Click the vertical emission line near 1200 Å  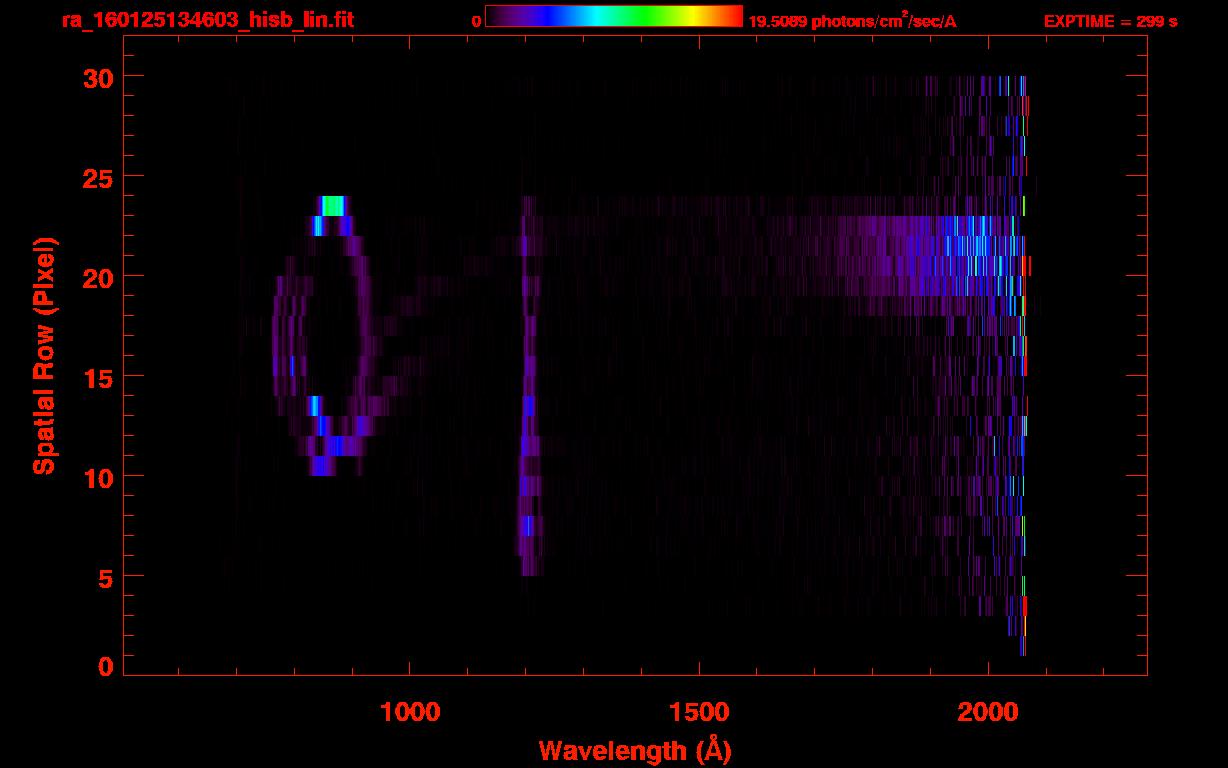529,385
